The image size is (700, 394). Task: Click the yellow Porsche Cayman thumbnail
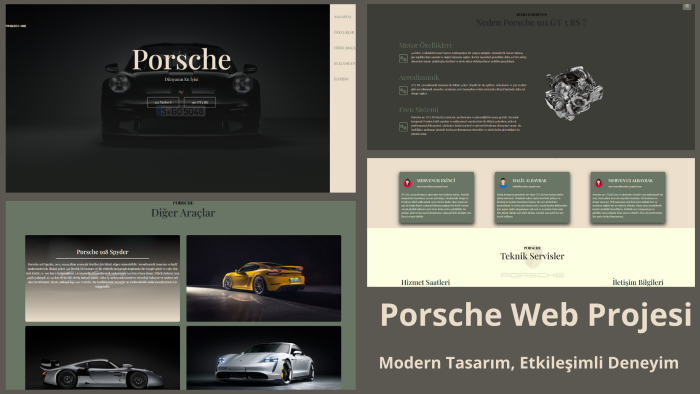pos(264,278)
